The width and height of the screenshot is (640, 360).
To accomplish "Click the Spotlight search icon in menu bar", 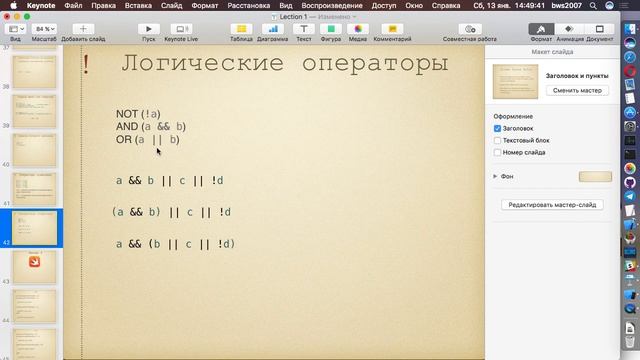I will pyautogui.click(x=593, y=6).
